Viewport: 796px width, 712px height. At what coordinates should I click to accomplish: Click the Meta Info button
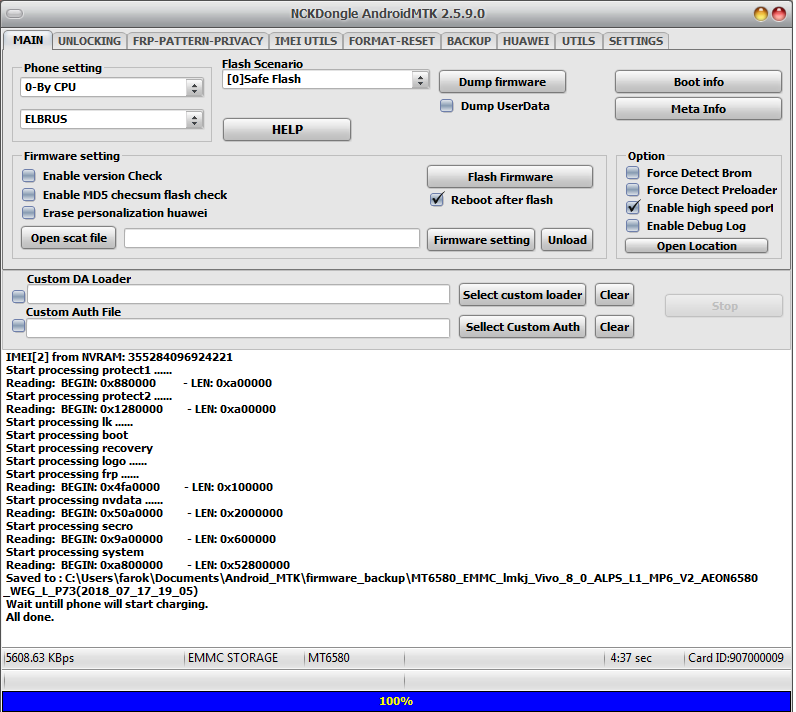click(698, 109)
